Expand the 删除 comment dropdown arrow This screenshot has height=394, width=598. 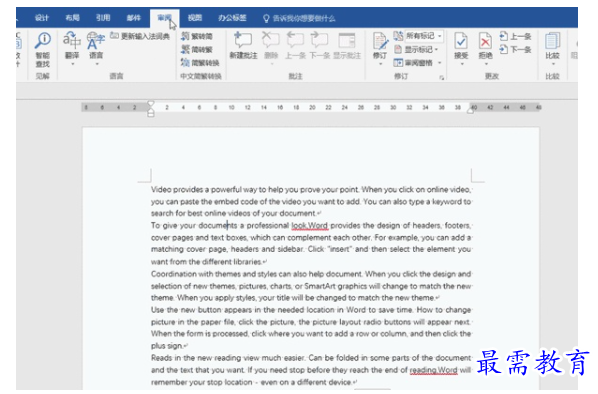pyautogui.click(x=272, y=64)
